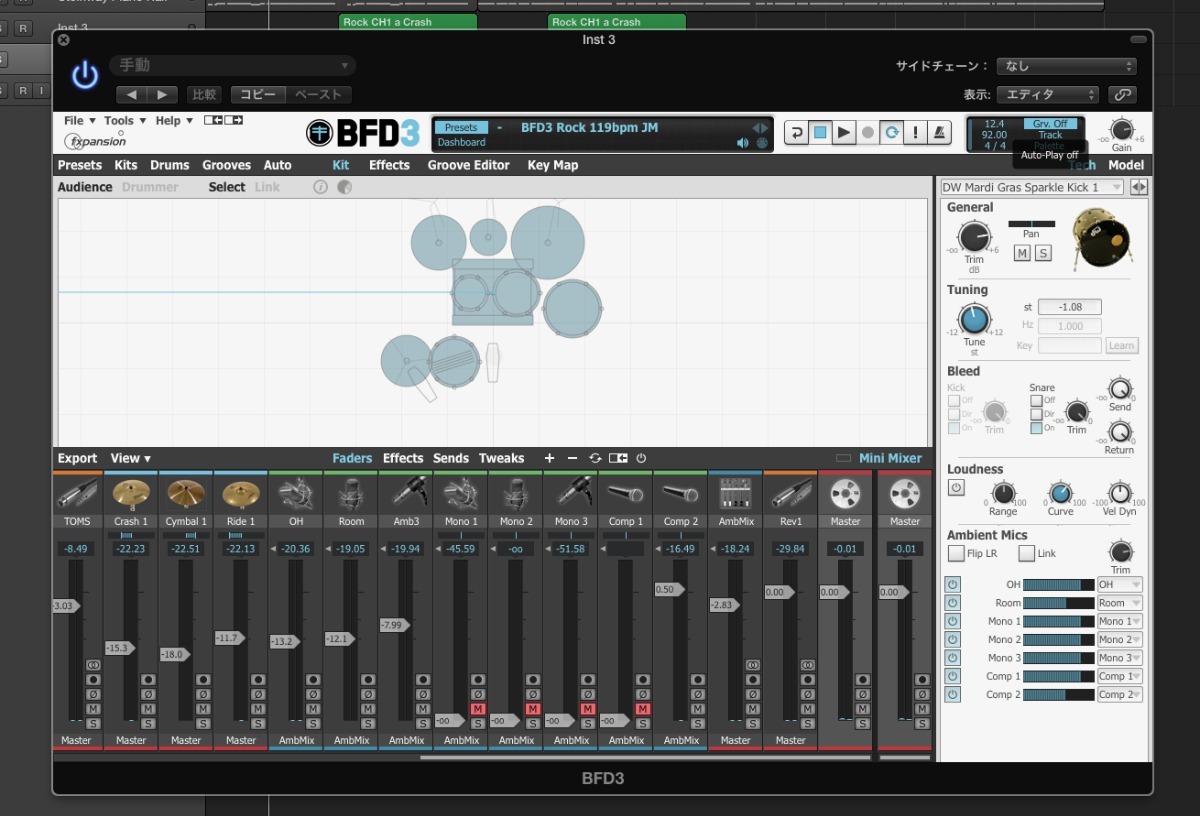1200x816 pixels.
Task: Switch mixer to Tweaks view
Action: 501,458
